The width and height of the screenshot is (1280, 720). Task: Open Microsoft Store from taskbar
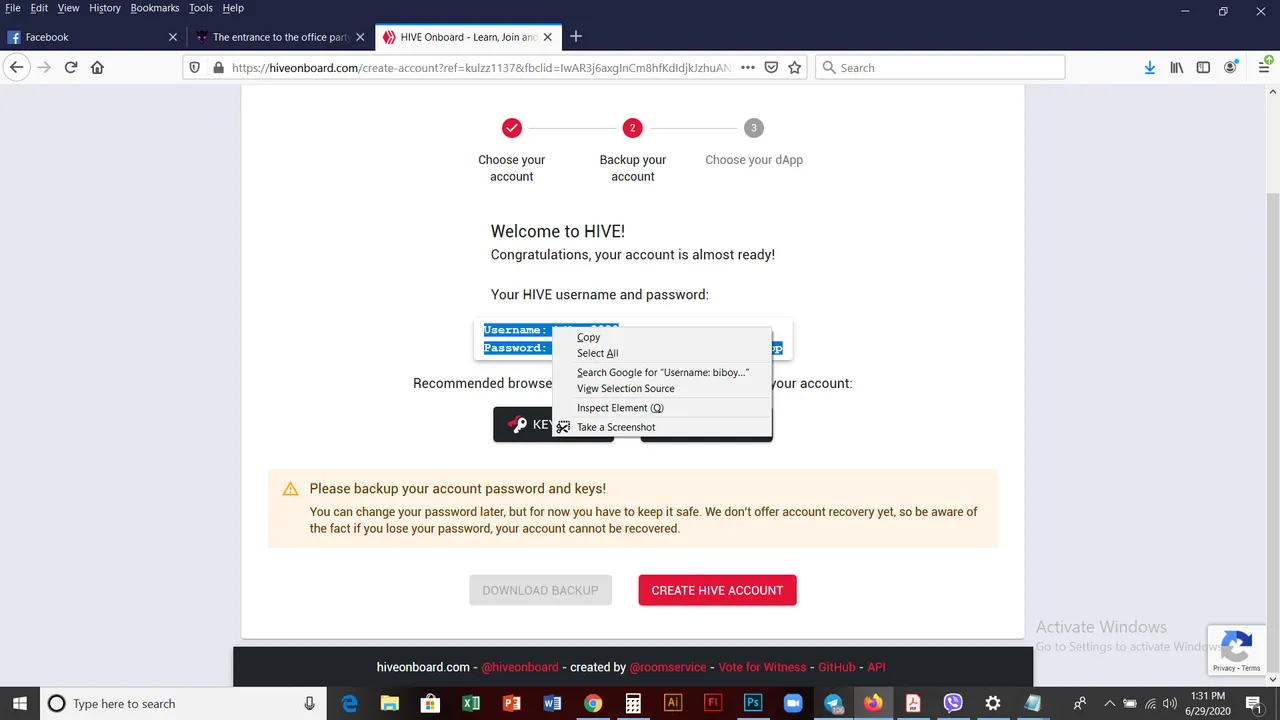click(x=430, y=703)
